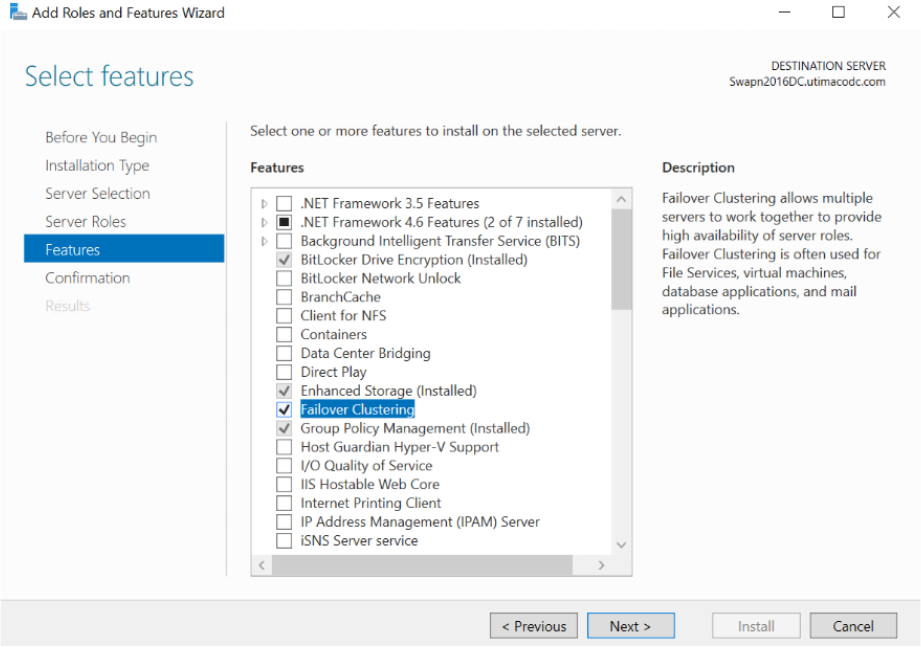Click the wizard server icon in title bar
This screenshot has height=647, width=921.
[18, 13]
